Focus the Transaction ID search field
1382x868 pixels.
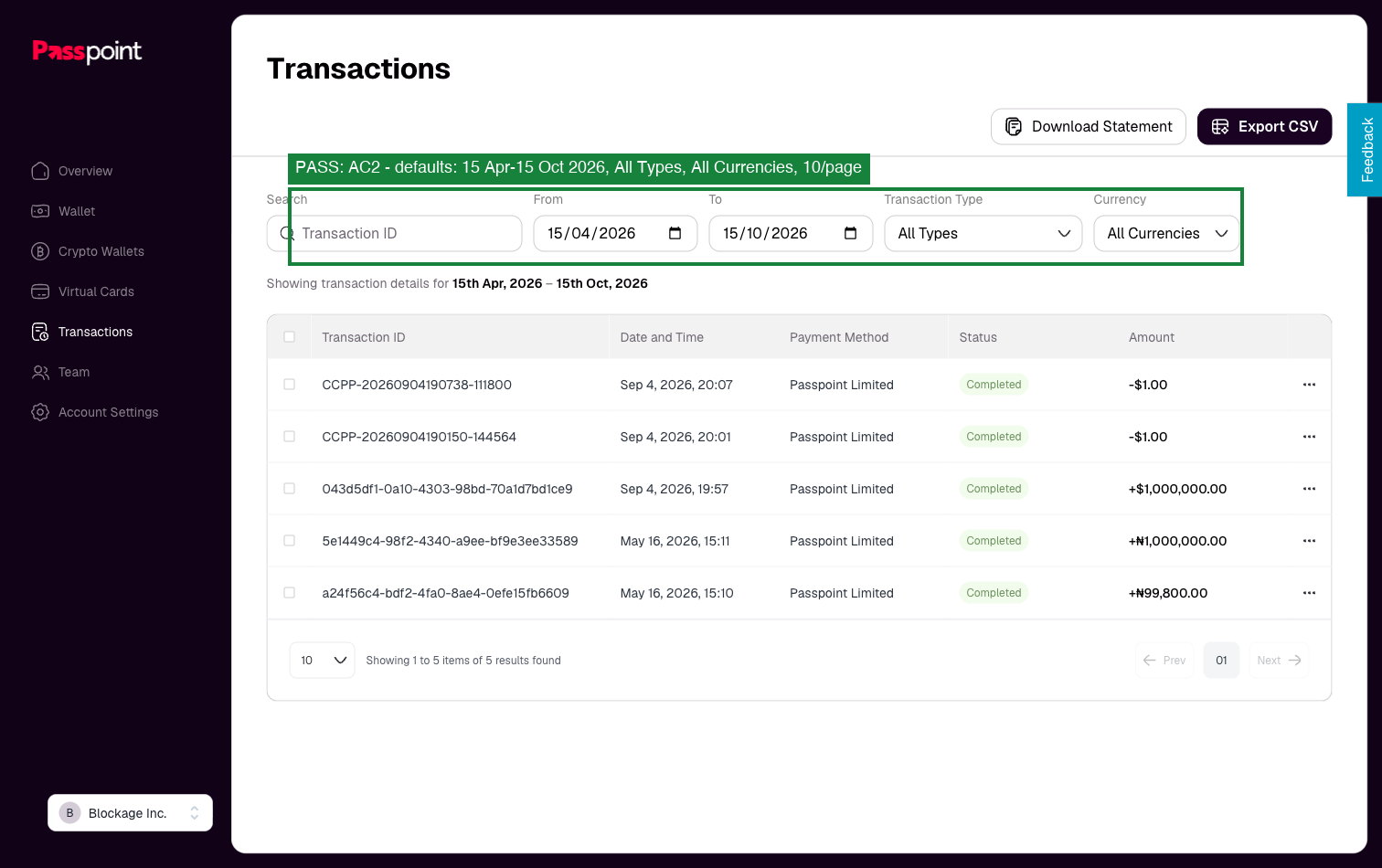[395, 234]
